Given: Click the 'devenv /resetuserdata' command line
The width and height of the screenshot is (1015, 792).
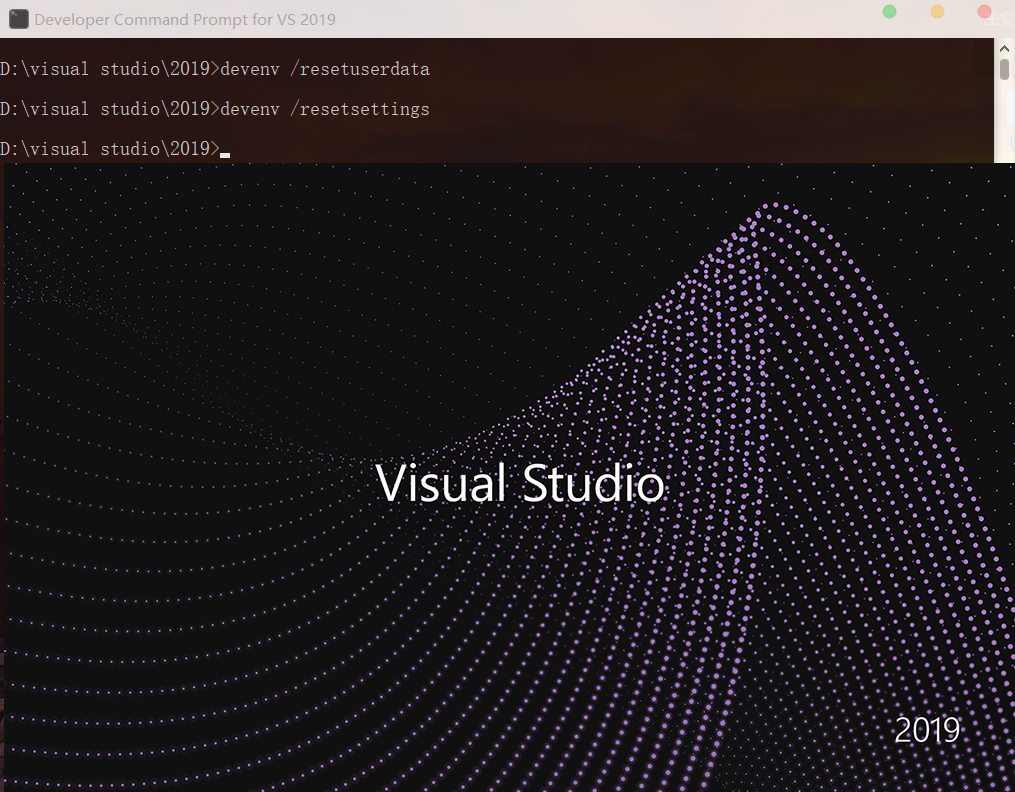Looking at the screenshot, I should tap(215, 69).
